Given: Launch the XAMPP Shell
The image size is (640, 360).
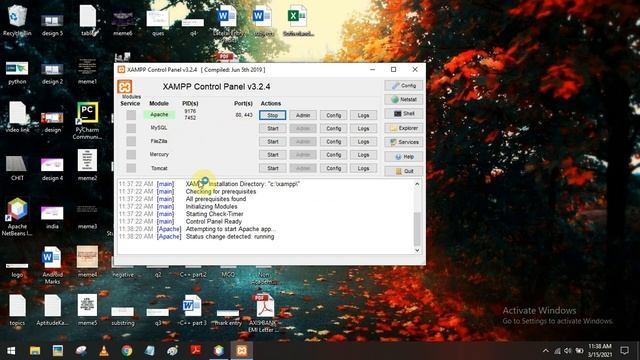Looking at the screenshot, I should pos(404,113).
